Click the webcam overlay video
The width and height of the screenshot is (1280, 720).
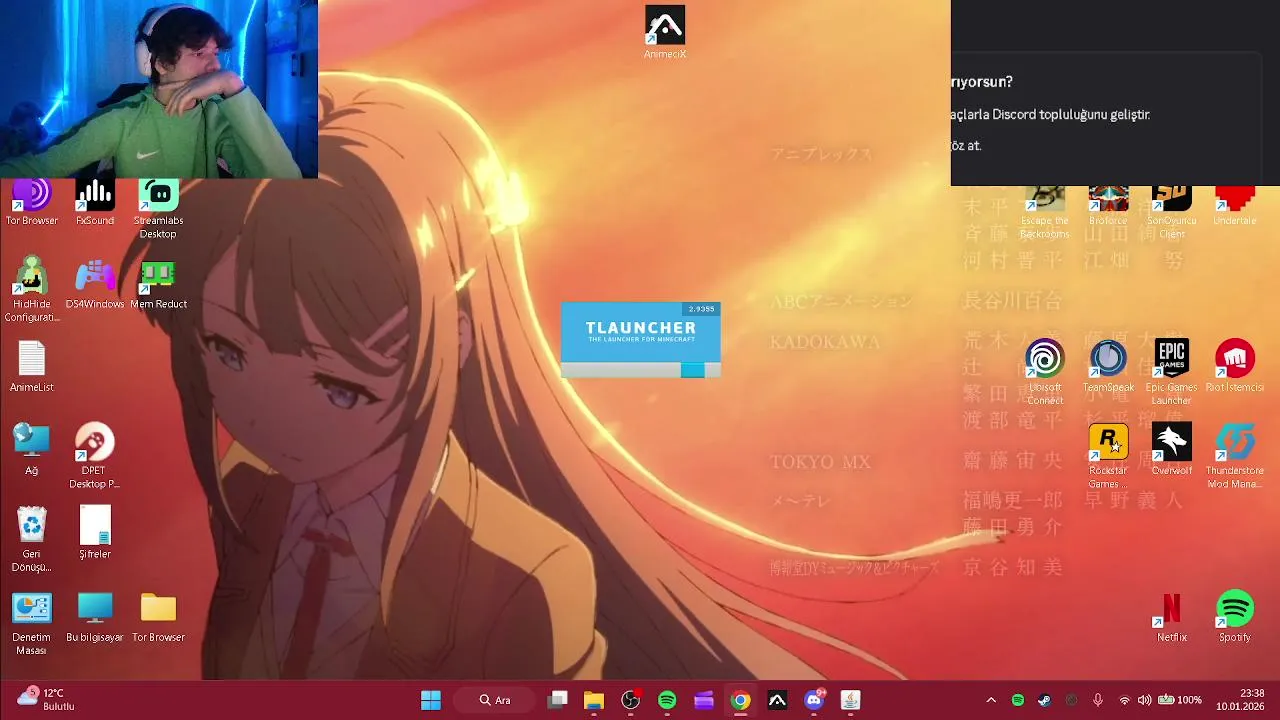(159, 89)
